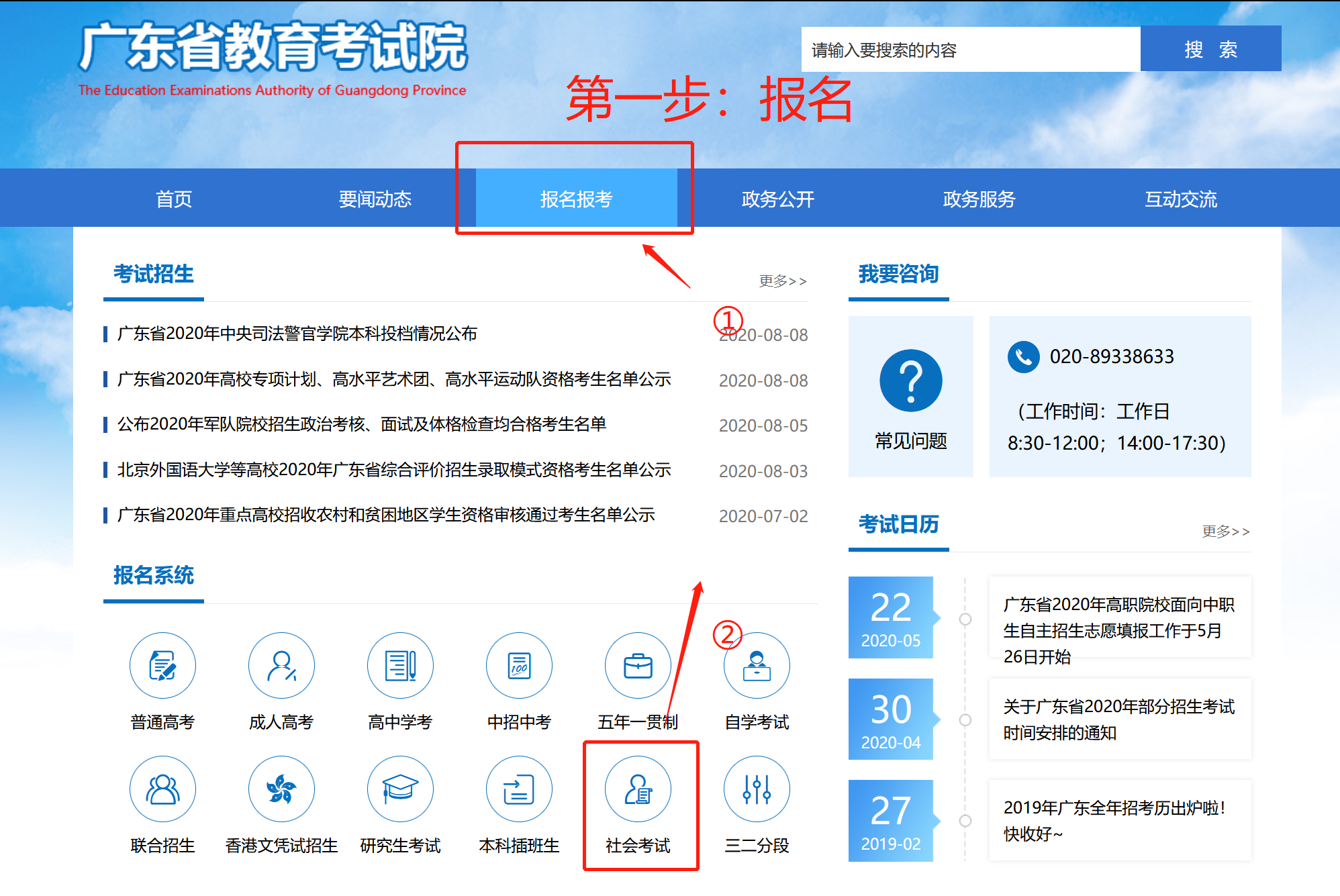Click the 成人高考 icon

coord(281,666)
